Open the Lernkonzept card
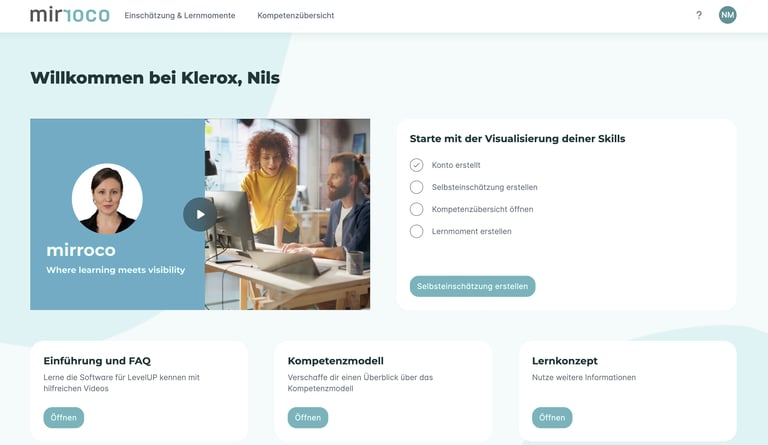768x445 pixels. point(552,418)
